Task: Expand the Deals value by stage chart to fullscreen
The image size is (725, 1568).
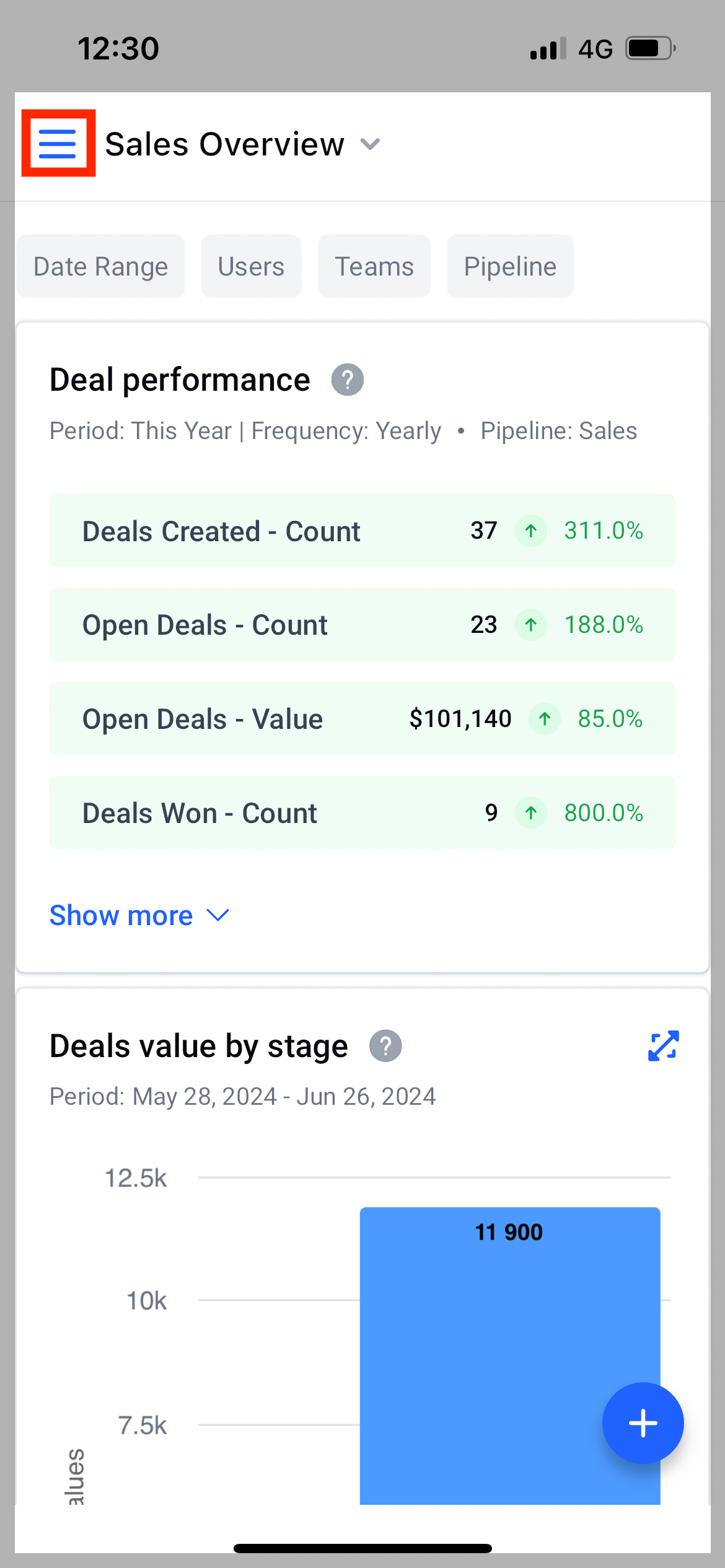Action: pos(662,1045)
